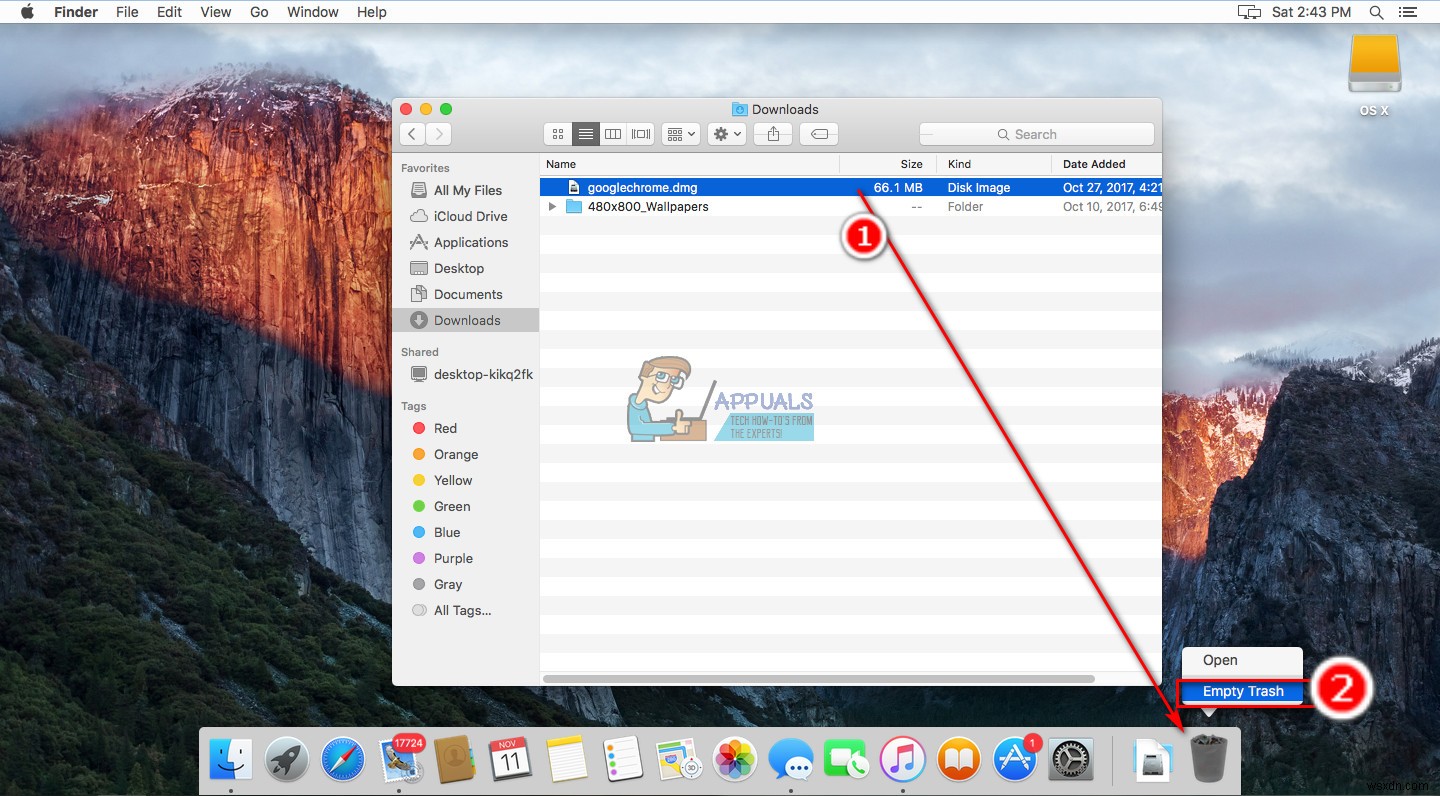Click the Tags button in the toolbar
The height and width of the screenshot is (796, 1440).
tap(818, 134)
